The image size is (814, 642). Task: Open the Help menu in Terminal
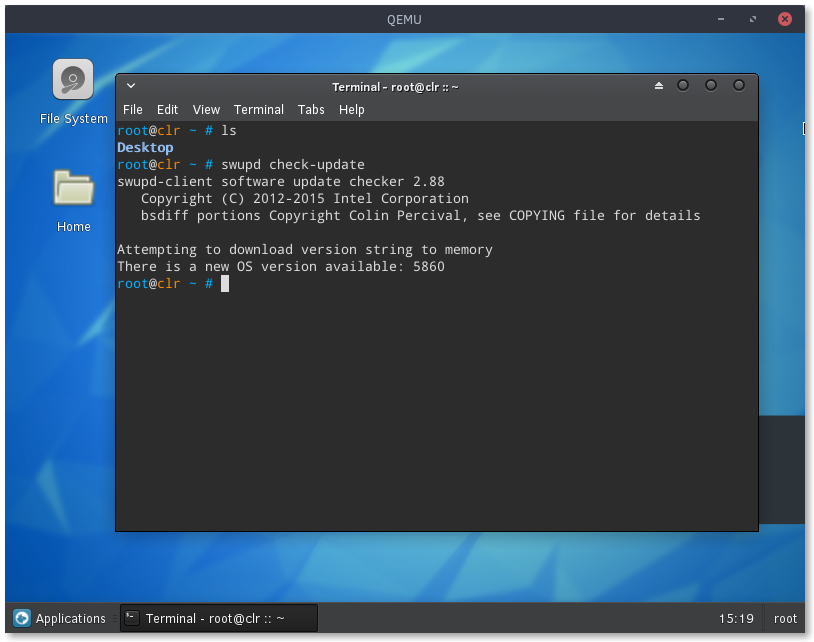pyautogui.click(x=351, y=110)
